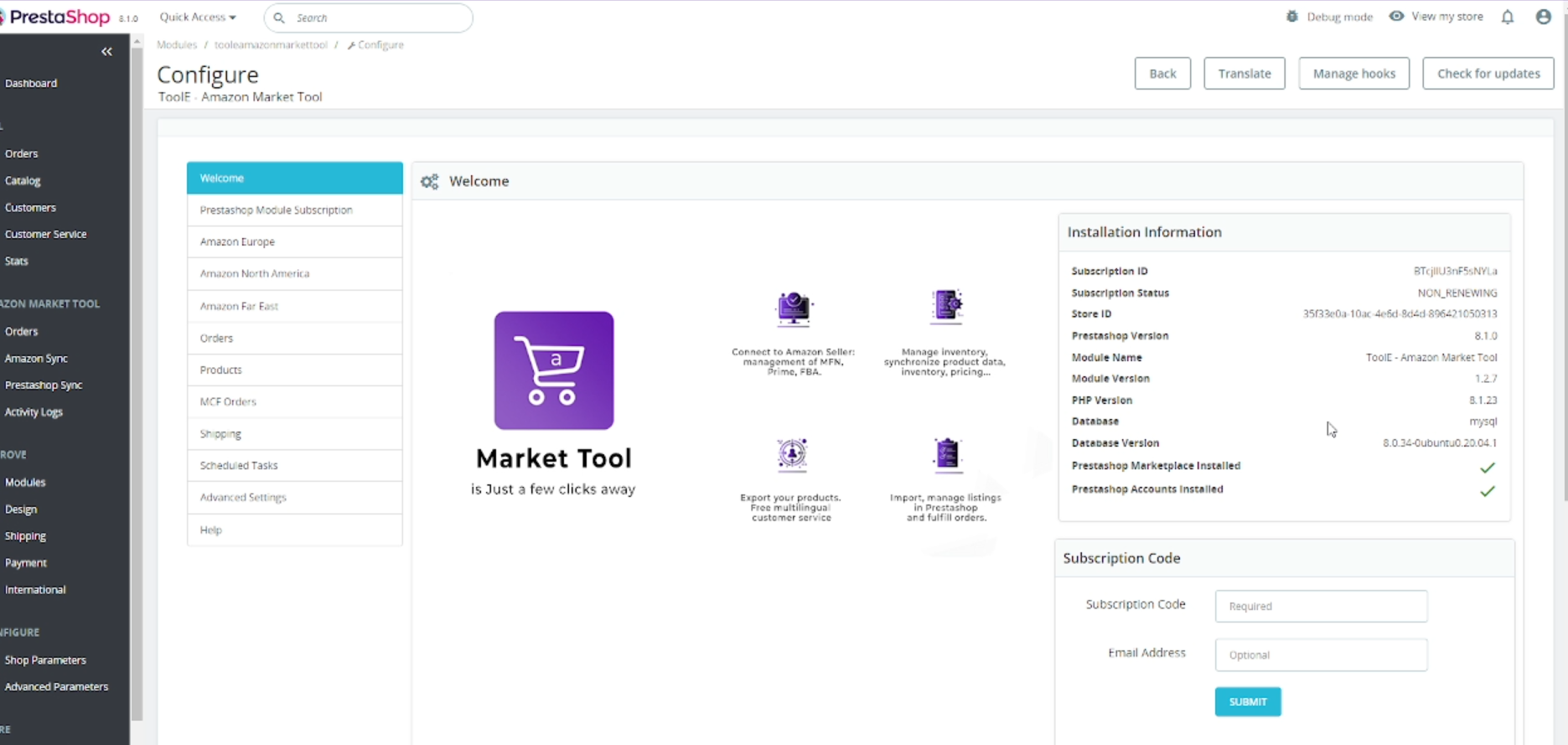Collapse the sidebar with double-chevron icon
The image size is (1568, 745).
pyautogui.click(x=106, y=52)
